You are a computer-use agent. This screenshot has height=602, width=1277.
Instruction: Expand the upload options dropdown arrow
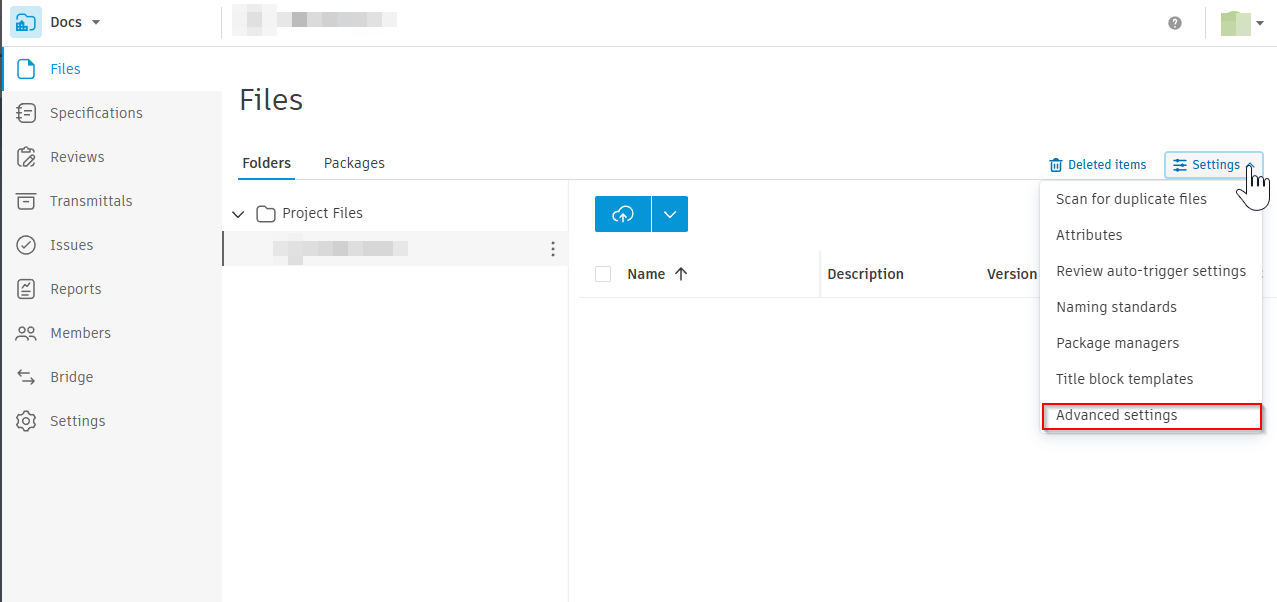click(670, 214)
